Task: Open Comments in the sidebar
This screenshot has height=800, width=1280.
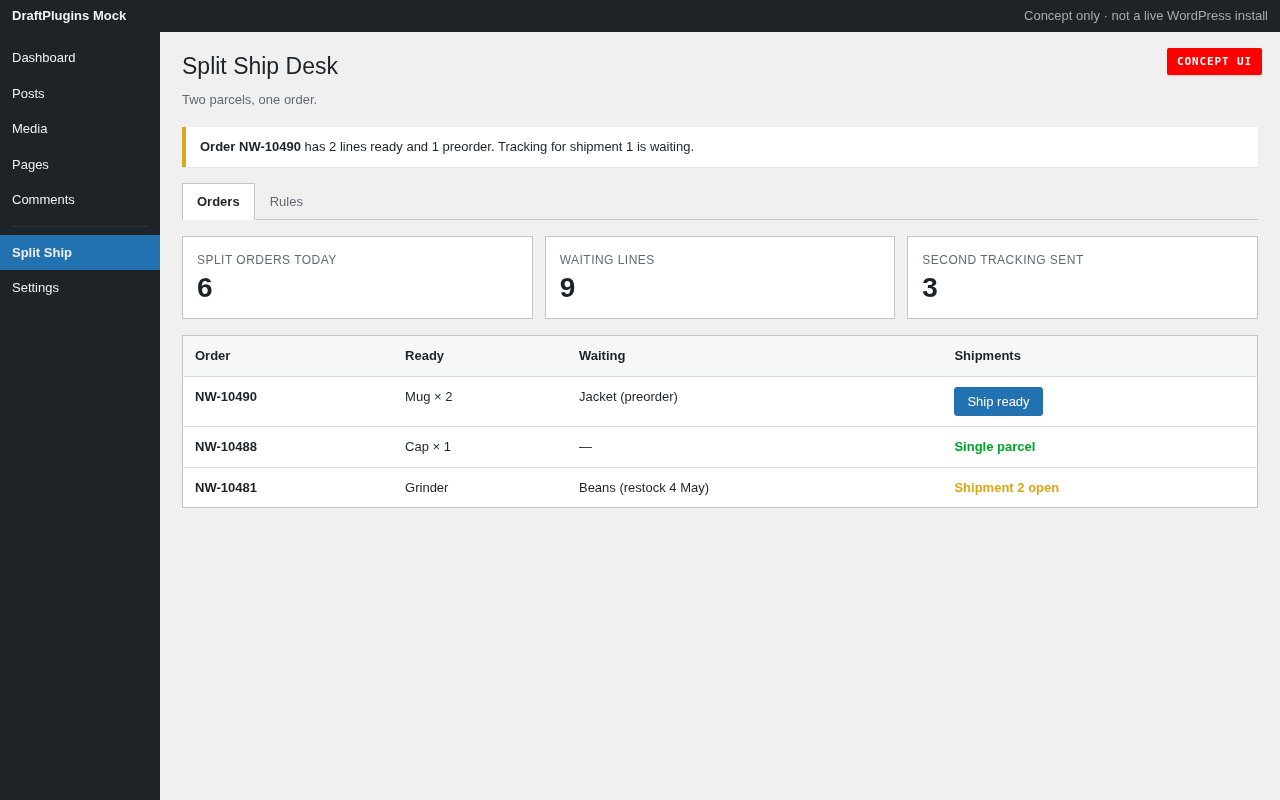Action: point(80,200)
